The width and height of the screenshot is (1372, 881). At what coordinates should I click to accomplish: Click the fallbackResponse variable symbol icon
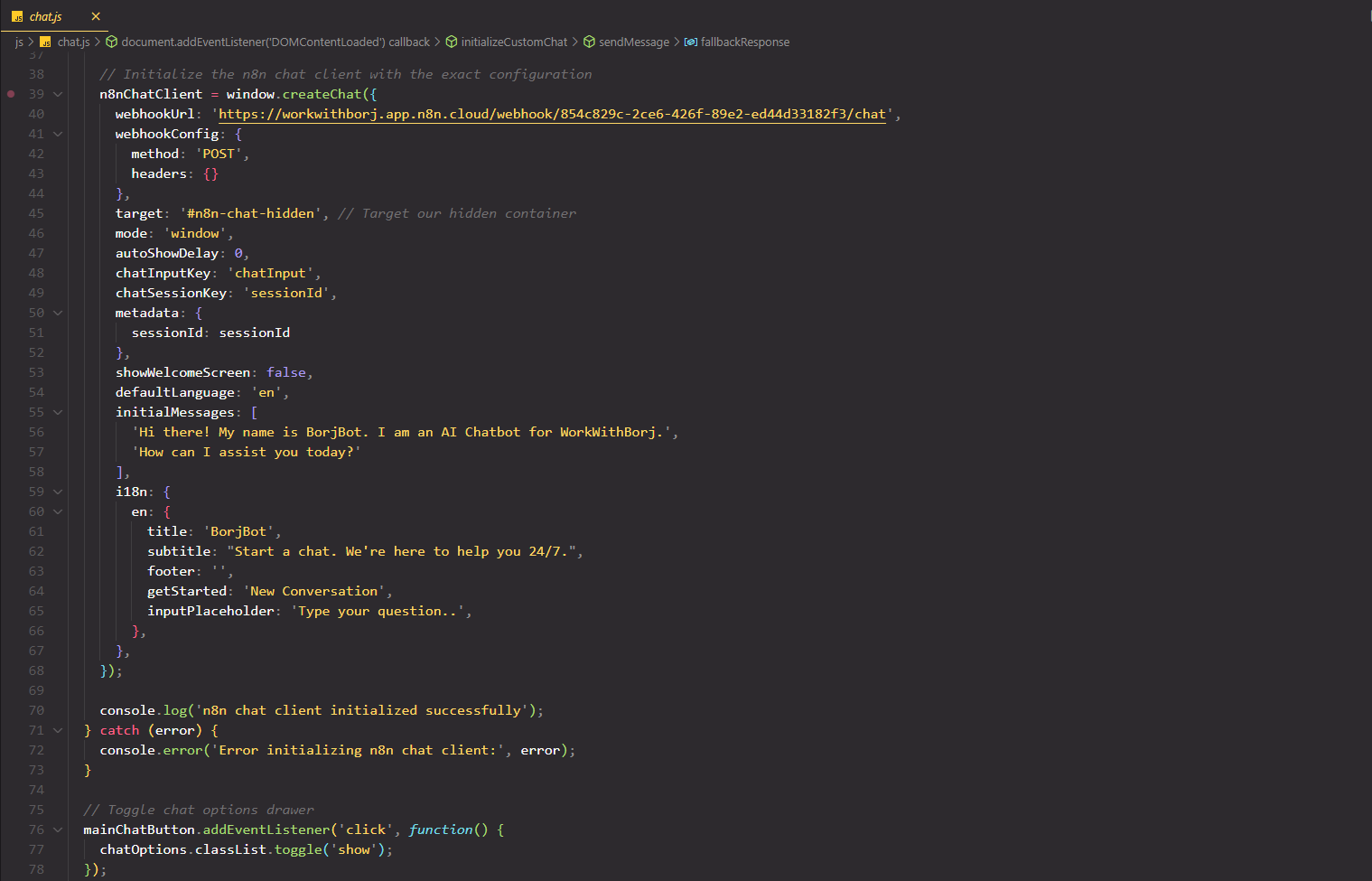pyautogui.click(x=690, y=42)
